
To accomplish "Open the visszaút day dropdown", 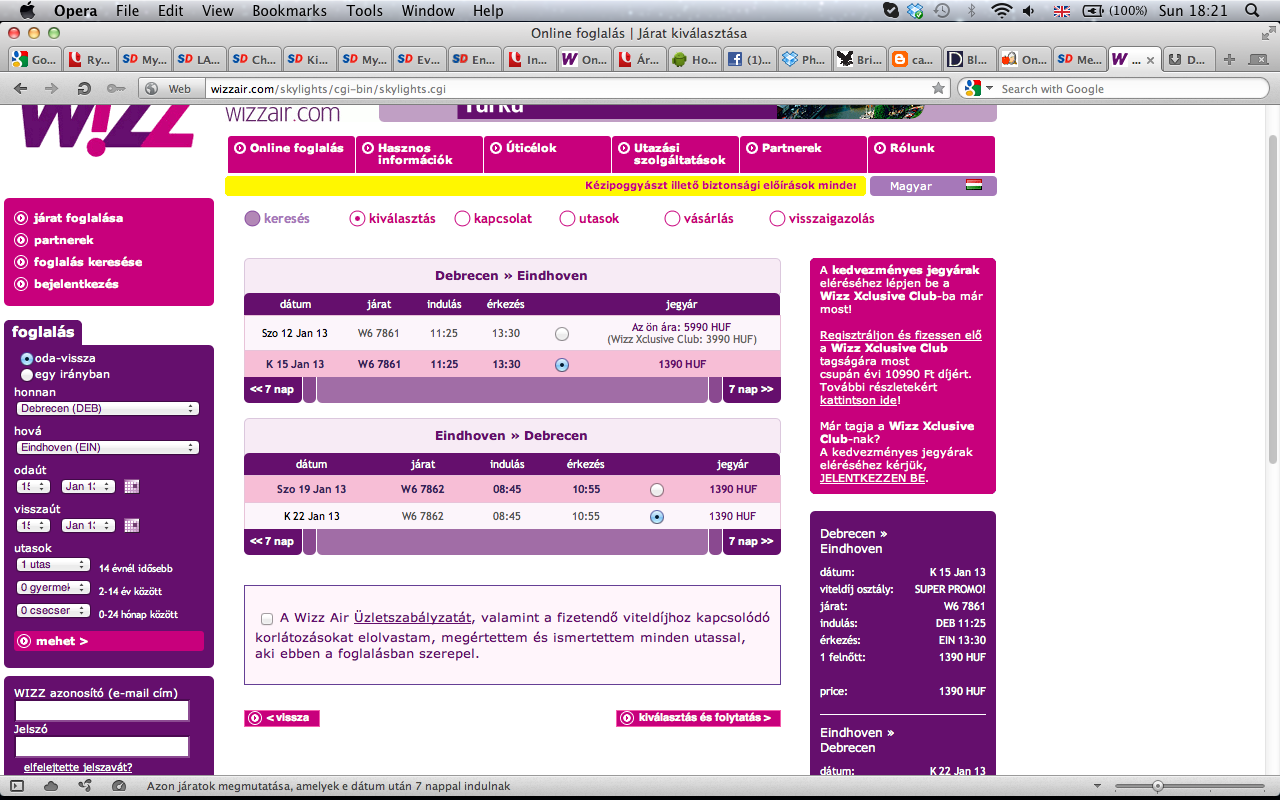I will click(x=33, y=525).
